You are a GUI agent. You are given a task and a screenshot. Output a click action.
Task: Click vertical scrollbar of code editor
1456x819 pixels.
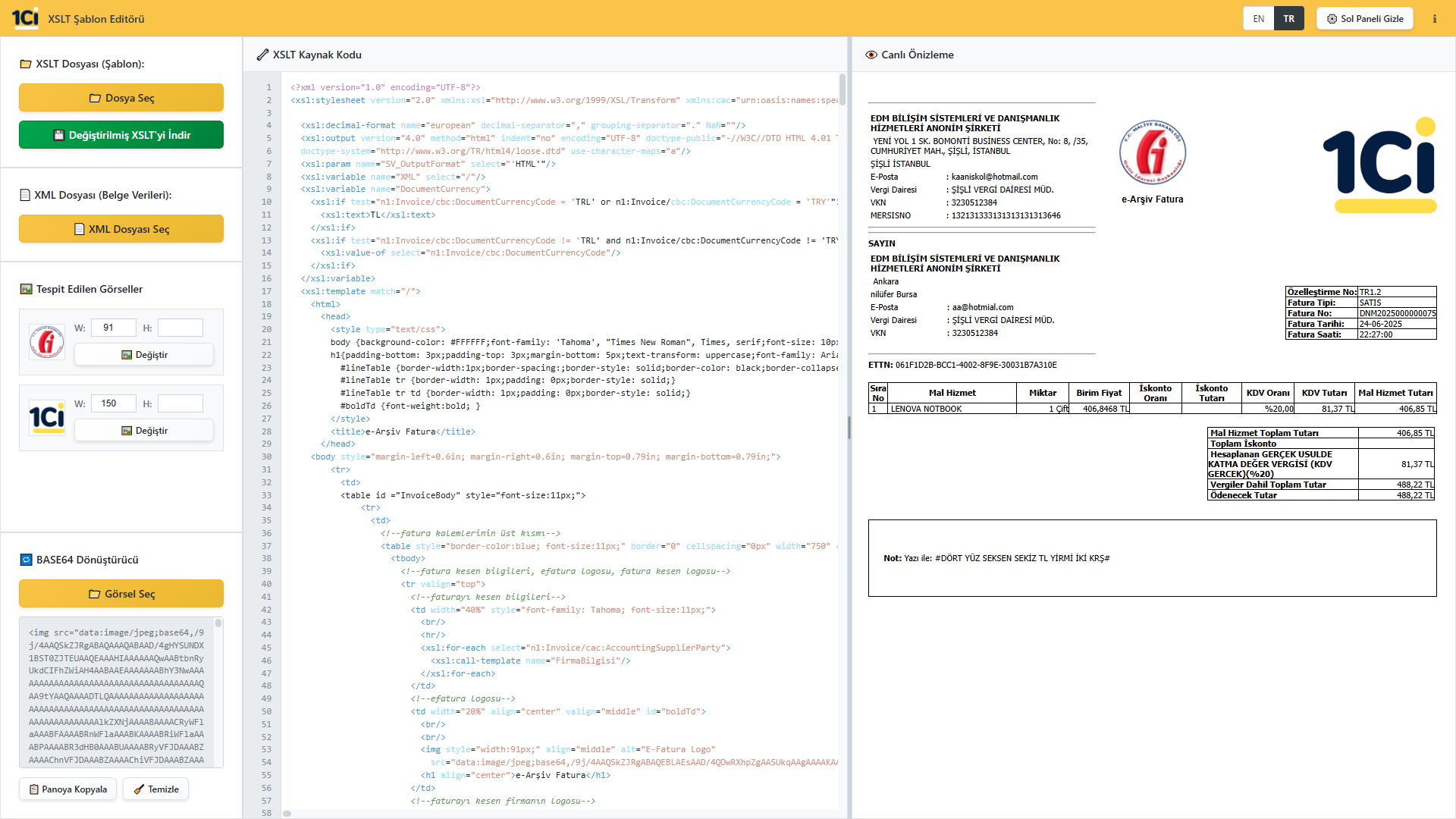pyautogui.click(x=842, y=89)
